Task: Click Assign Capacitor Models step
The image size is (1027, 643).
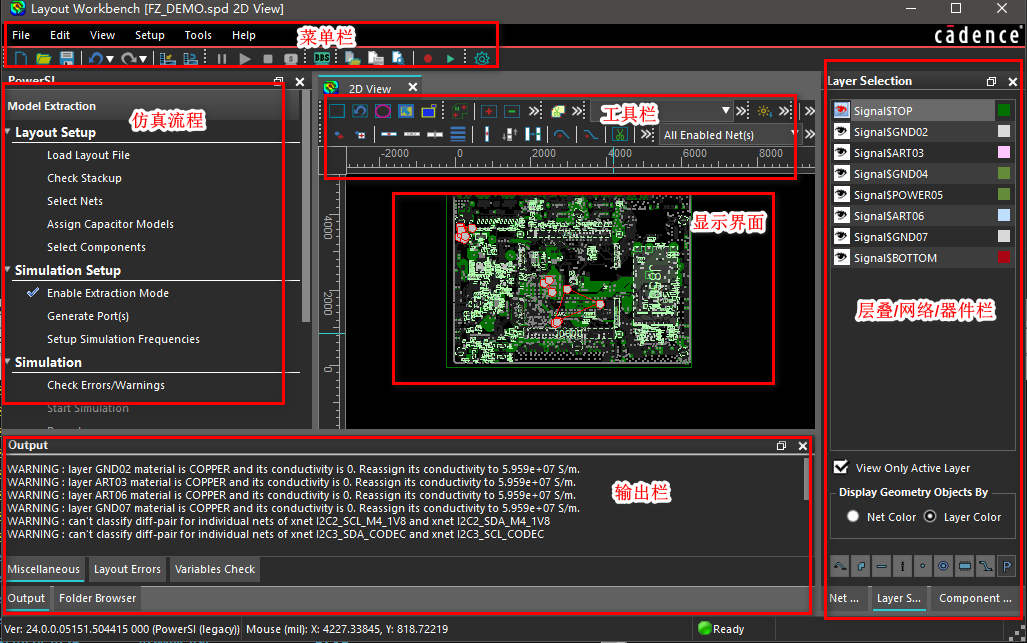Action: [110, 224]
